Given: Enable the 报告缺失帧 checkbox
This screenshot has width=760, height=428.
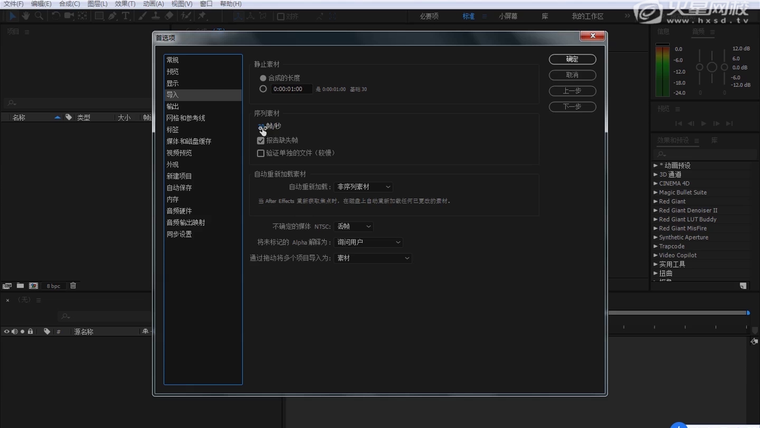Looking at the screenshot, I should pos(261,141).
